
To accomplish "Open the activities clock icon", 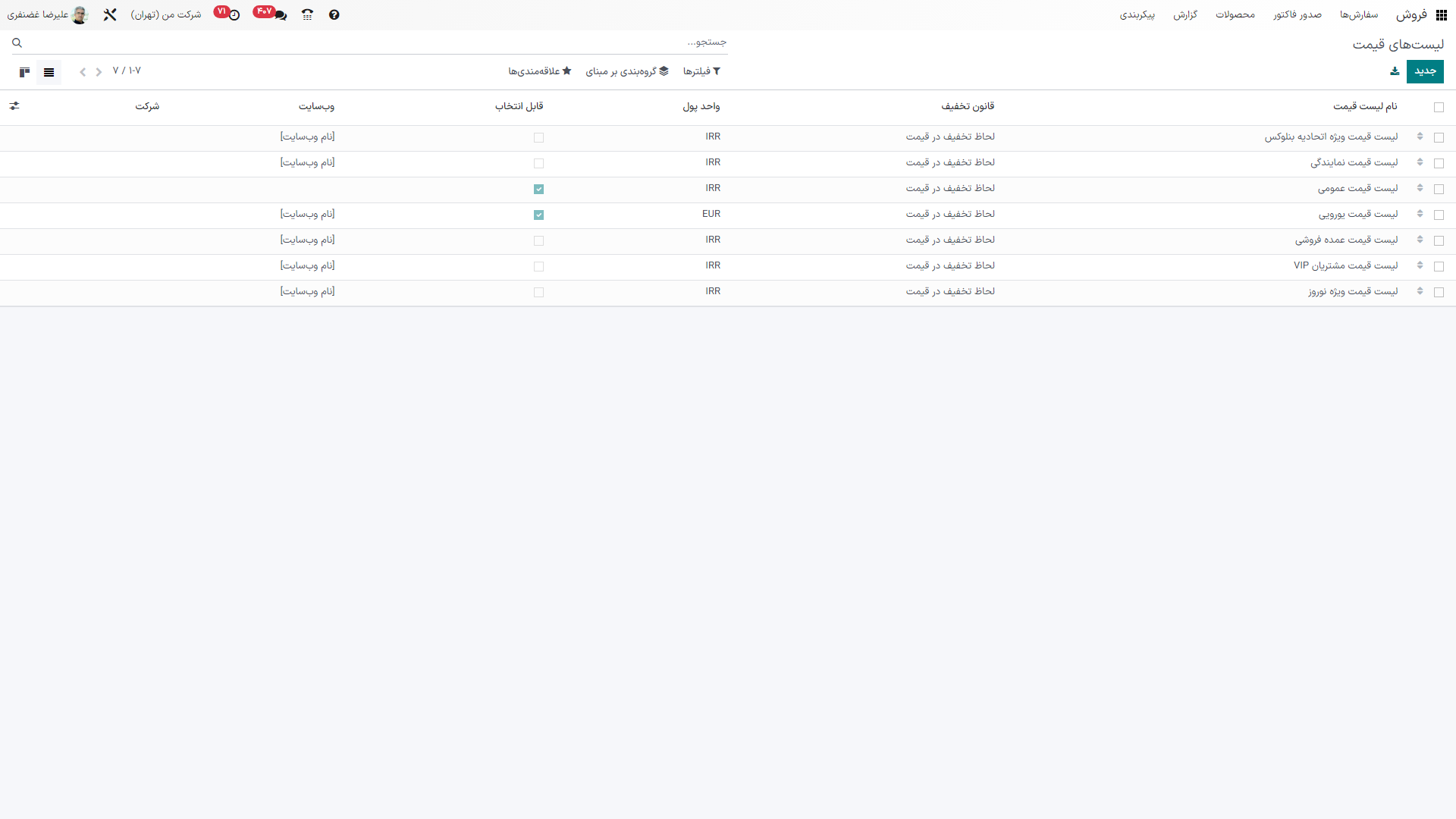I will [x=234, y=14].
